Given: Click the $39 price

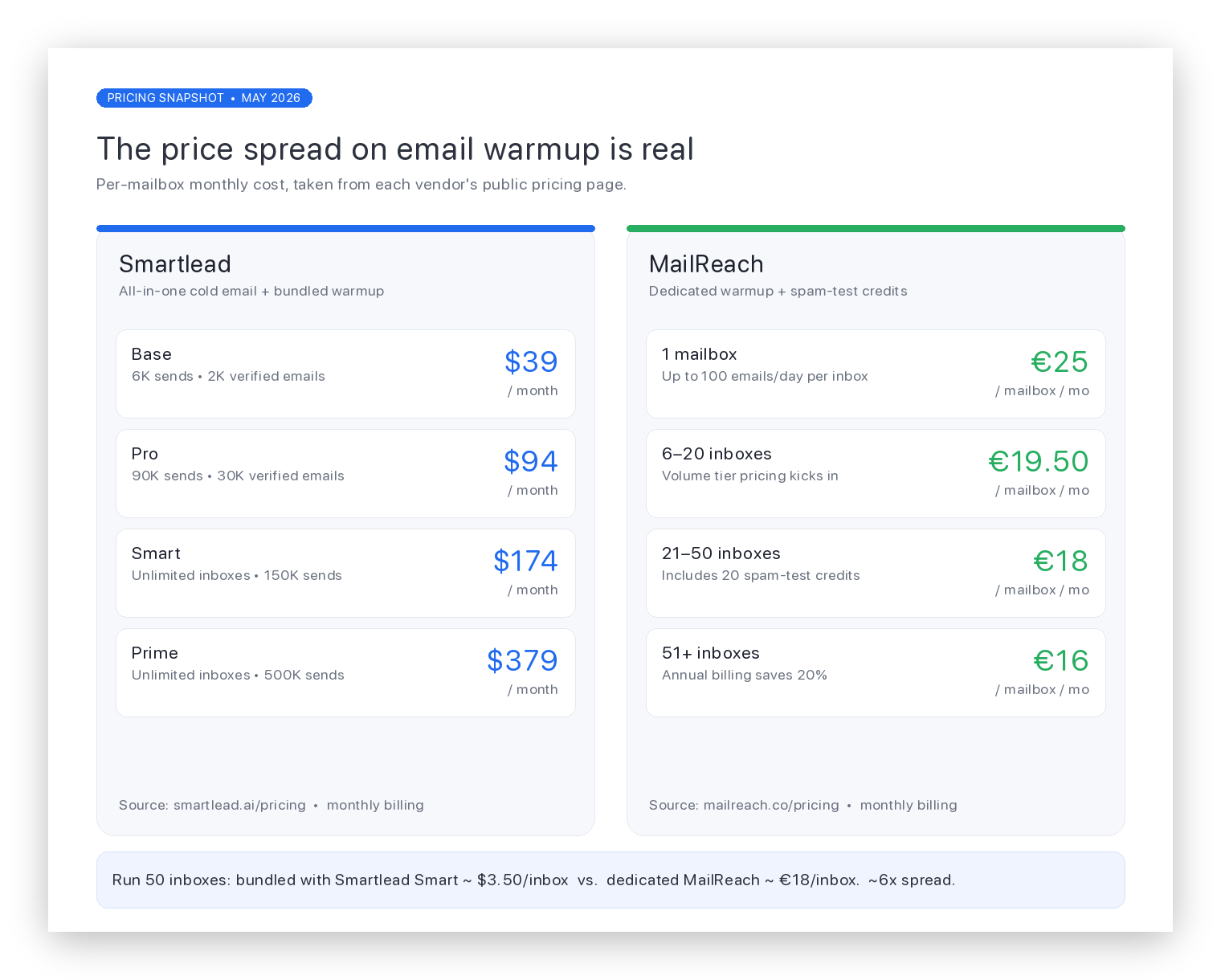Looking at the screenshot, I should click(531, 361).
